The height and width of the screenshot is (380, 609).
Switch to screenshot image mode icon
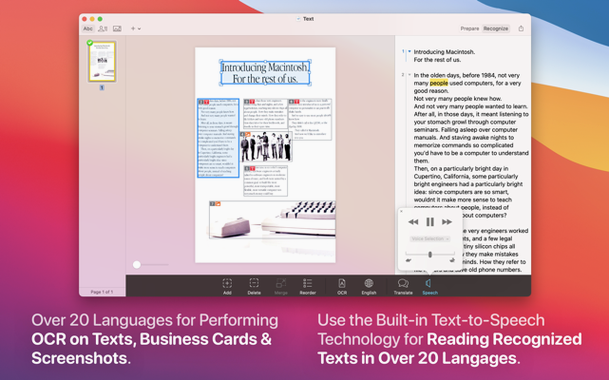coord(117,29)
